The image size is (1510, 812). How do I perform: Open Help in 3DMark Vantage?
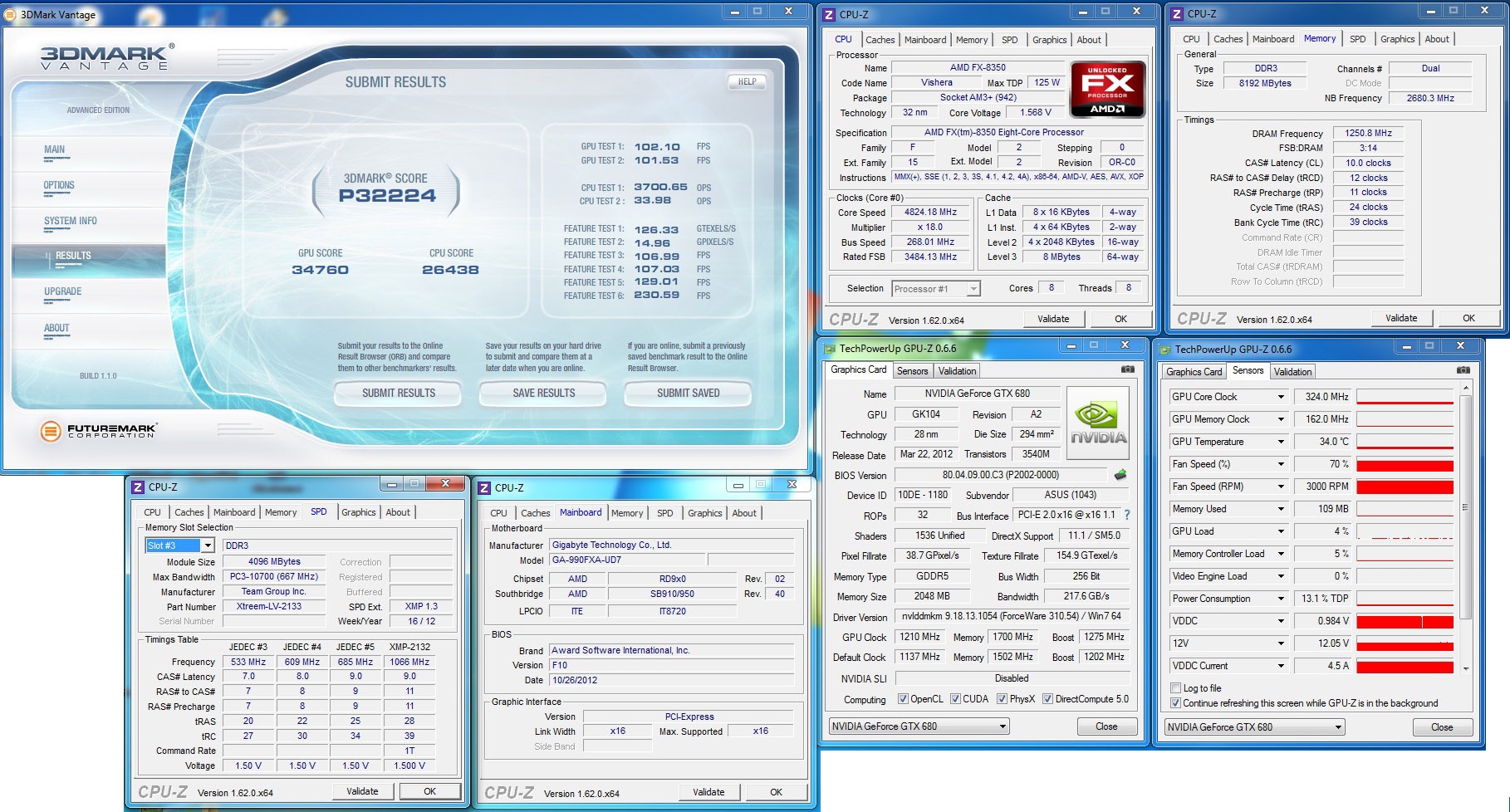point(748,81)
